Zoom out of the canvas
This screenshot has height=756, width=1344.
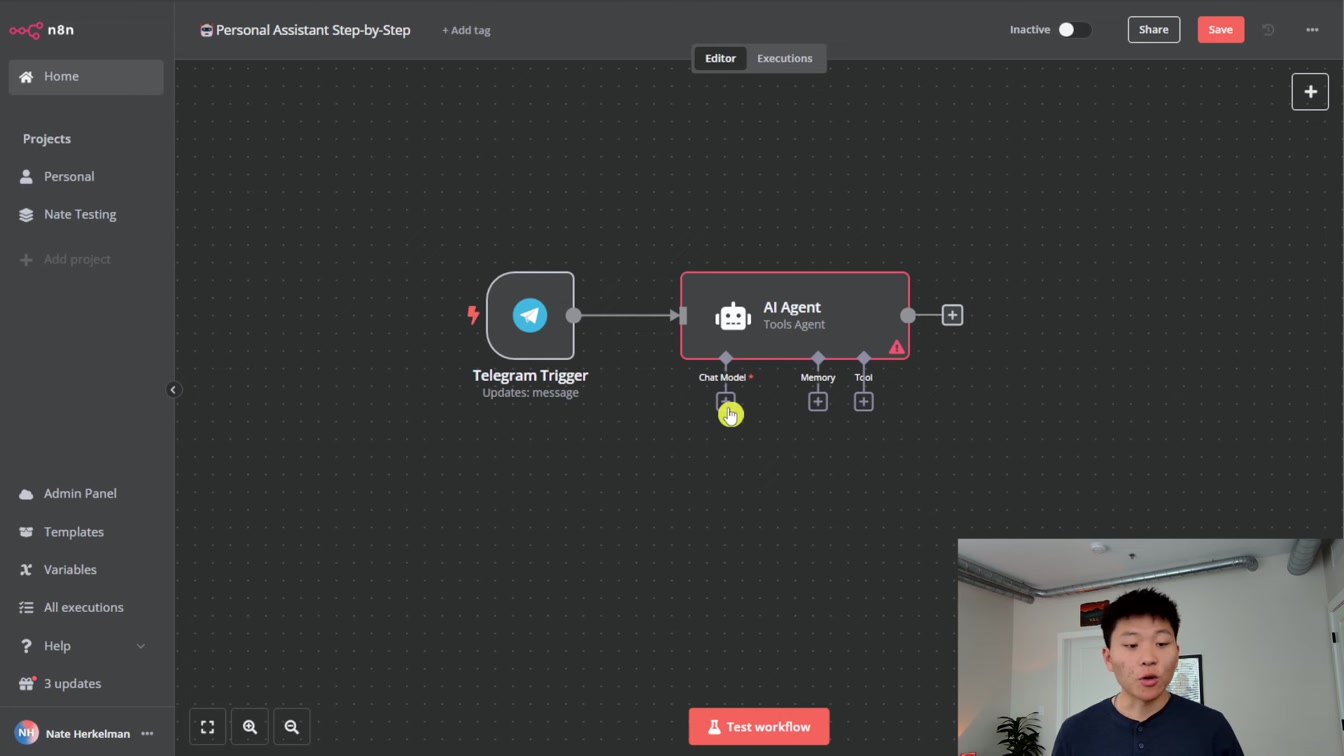[x=292, y=727]
